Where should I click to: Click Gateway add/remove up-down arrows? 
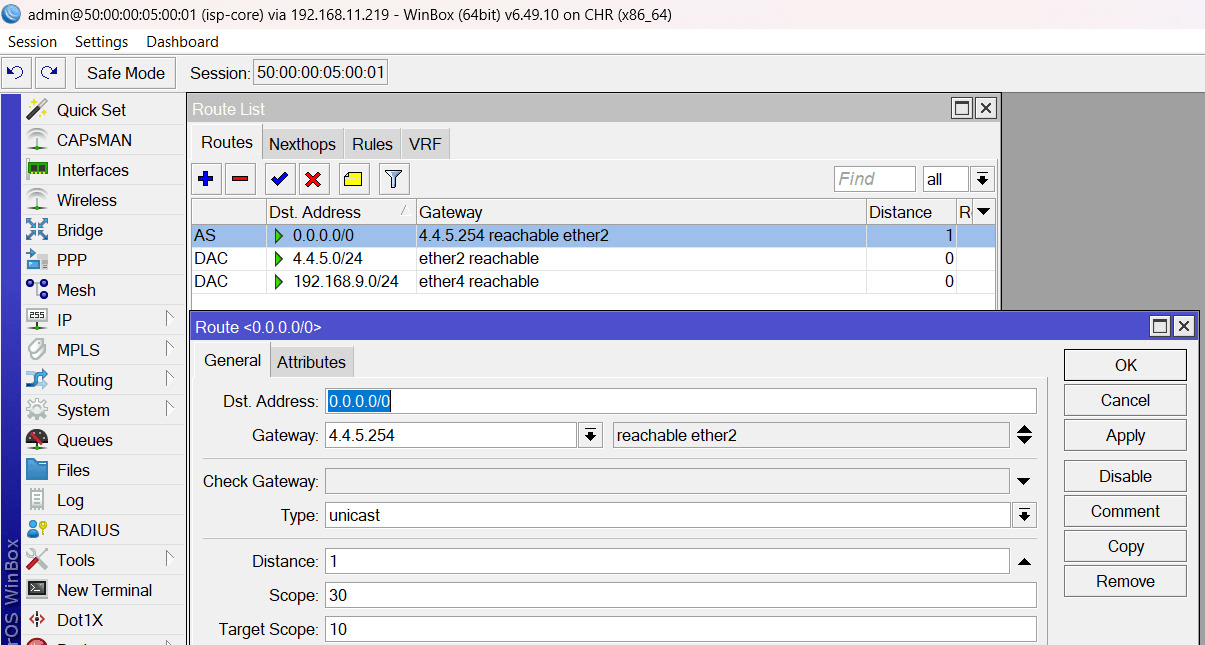[1024, 435]
